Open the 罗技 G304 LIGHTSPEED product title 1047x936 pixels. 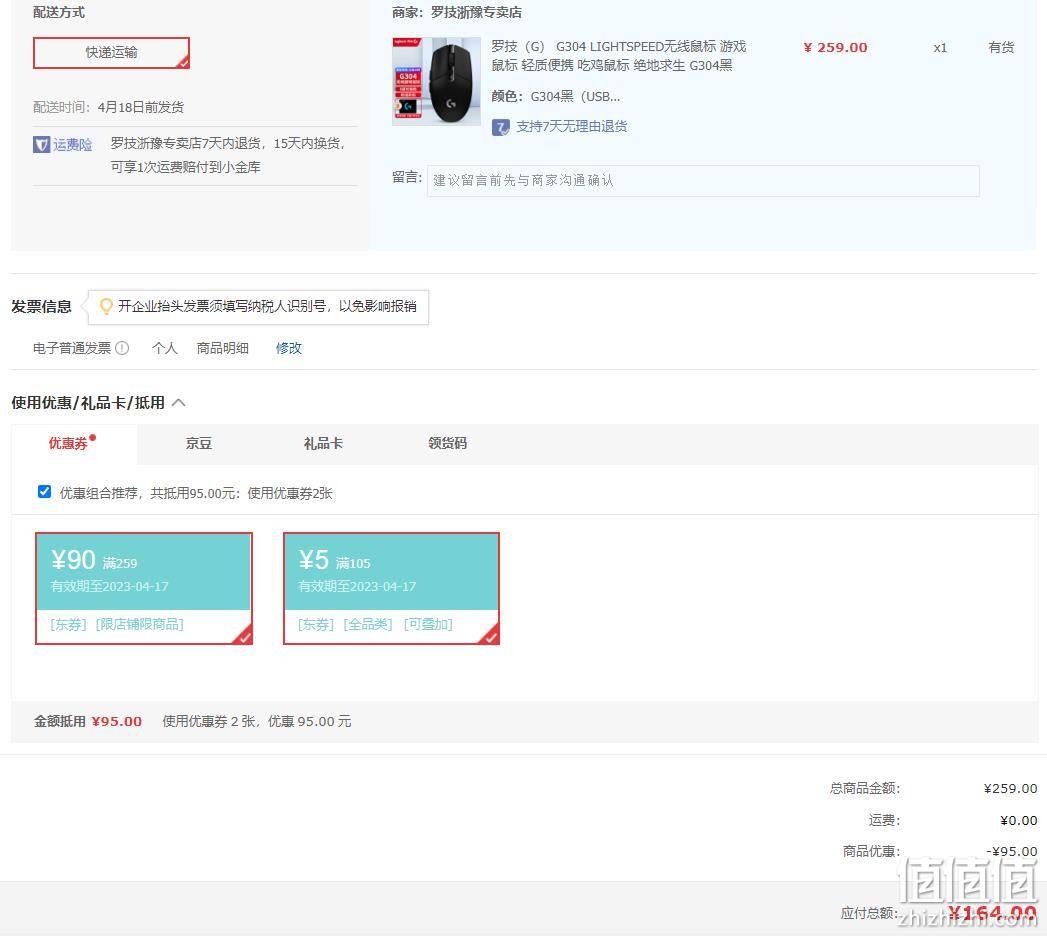click(x=618, y=55)
